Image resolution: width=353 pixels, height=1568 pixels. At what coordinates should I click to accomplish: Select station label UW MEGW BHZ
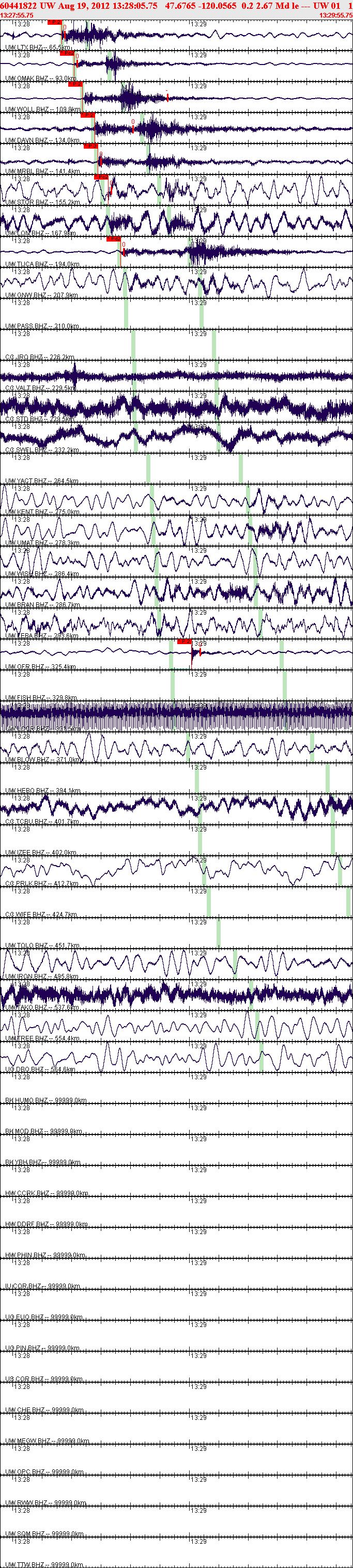tap(47, 1441)
